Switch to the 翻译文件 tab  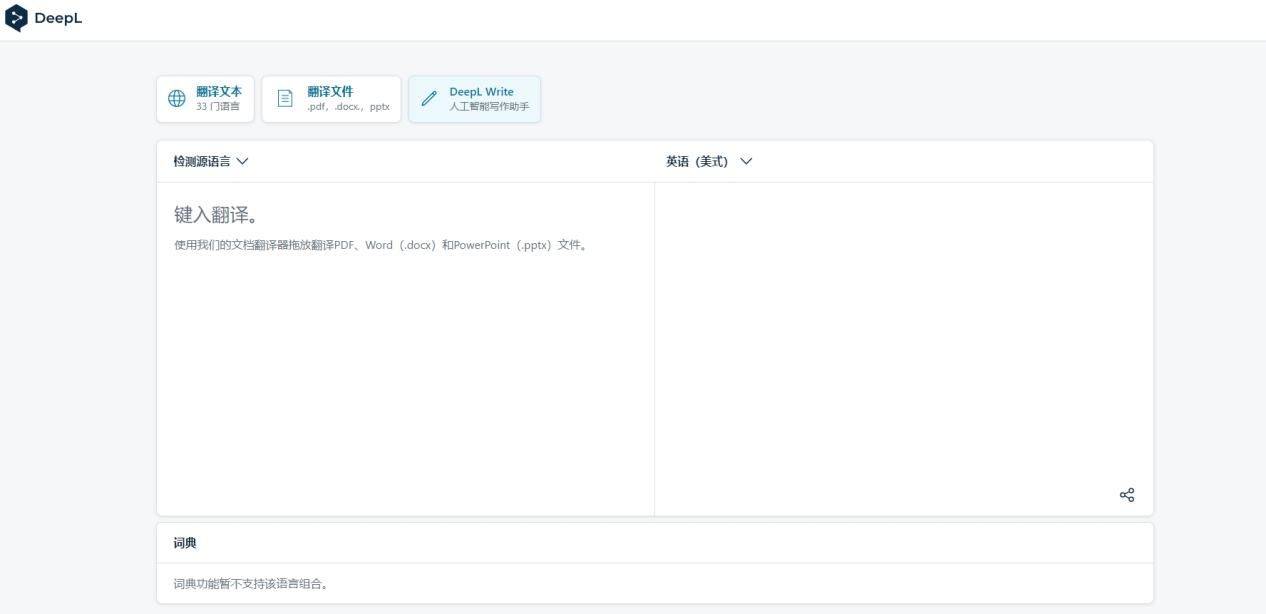331,99
